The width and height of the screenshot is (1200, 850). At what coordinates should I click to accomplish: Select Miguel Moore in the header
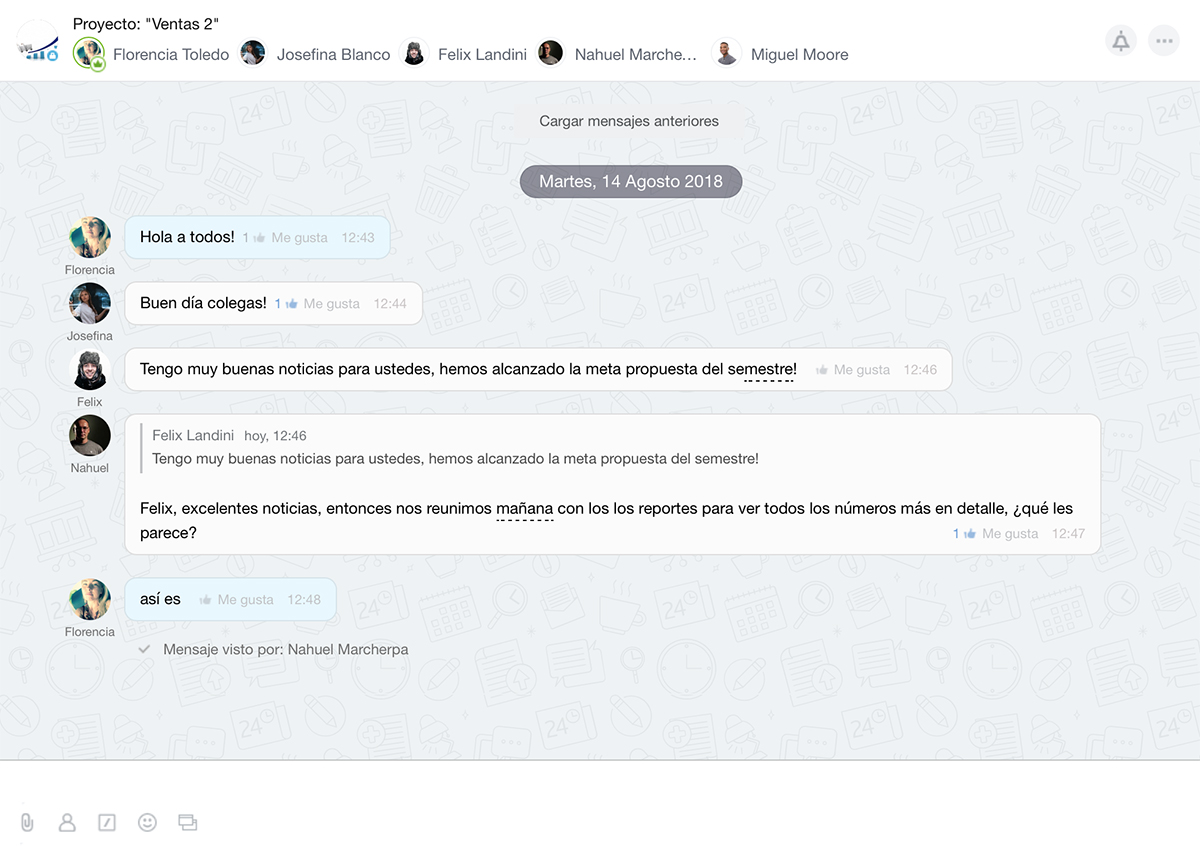799,55
